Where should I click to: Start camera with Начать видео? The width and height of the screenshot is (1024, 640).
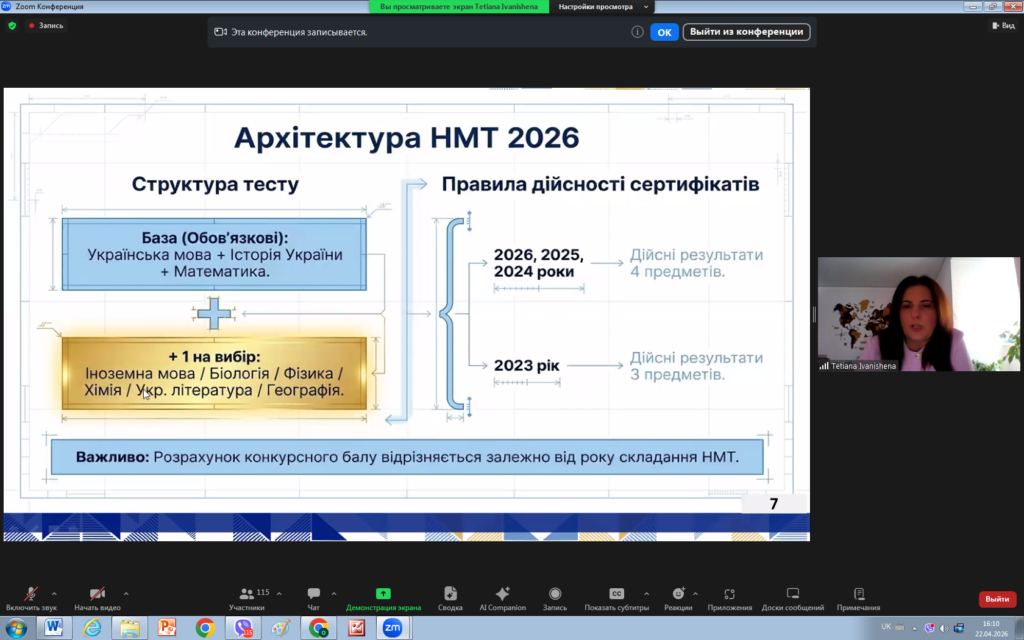coord(97,595)
